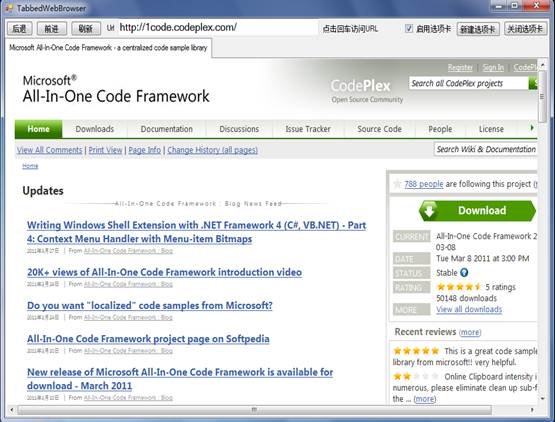
Task: Open blog source link under Shell Extension post
Action: [x=128, y=251]
